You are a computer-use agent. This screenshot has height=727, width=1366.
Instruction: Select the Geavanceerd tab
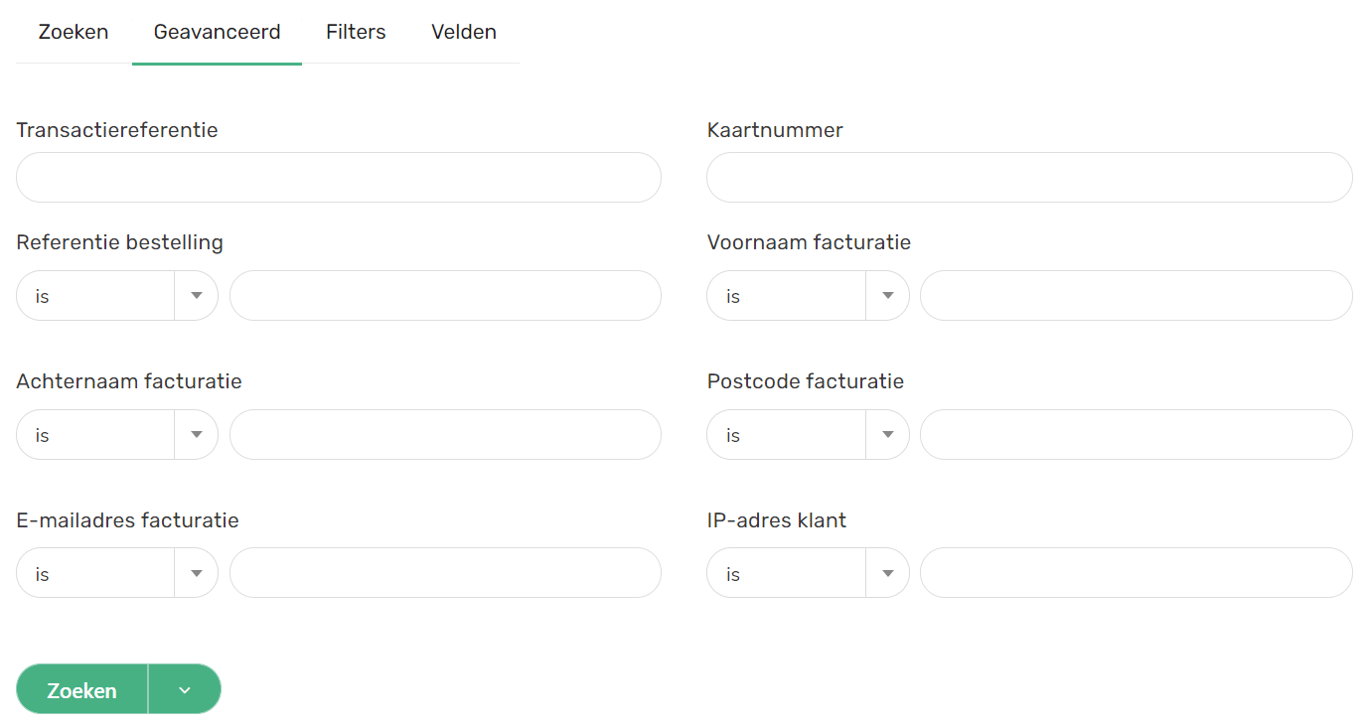coord(217,32)
